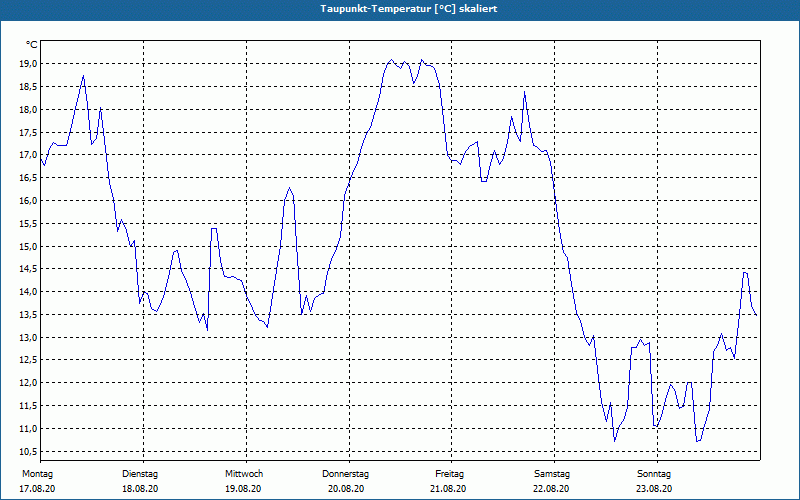Click the date 17.08.20
800x500 pixels.
click(x=37, y=489)
